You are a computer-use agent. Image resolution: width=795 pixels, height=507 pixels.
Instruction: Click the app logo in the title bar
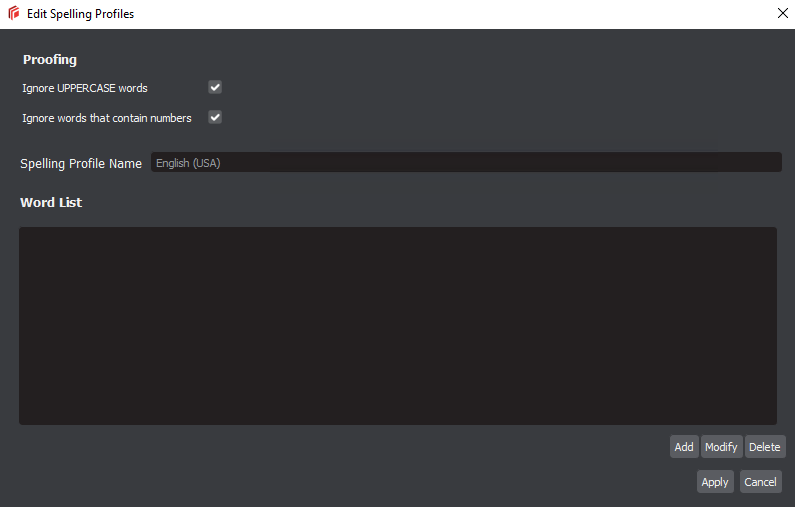point(13,14)
